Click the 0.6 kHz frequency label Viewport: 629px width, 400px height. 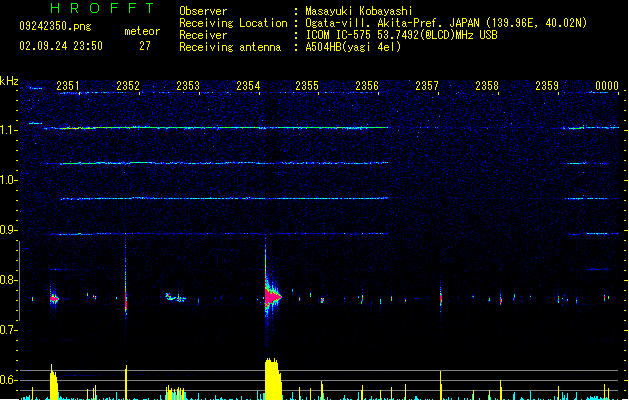pos(7,380)
